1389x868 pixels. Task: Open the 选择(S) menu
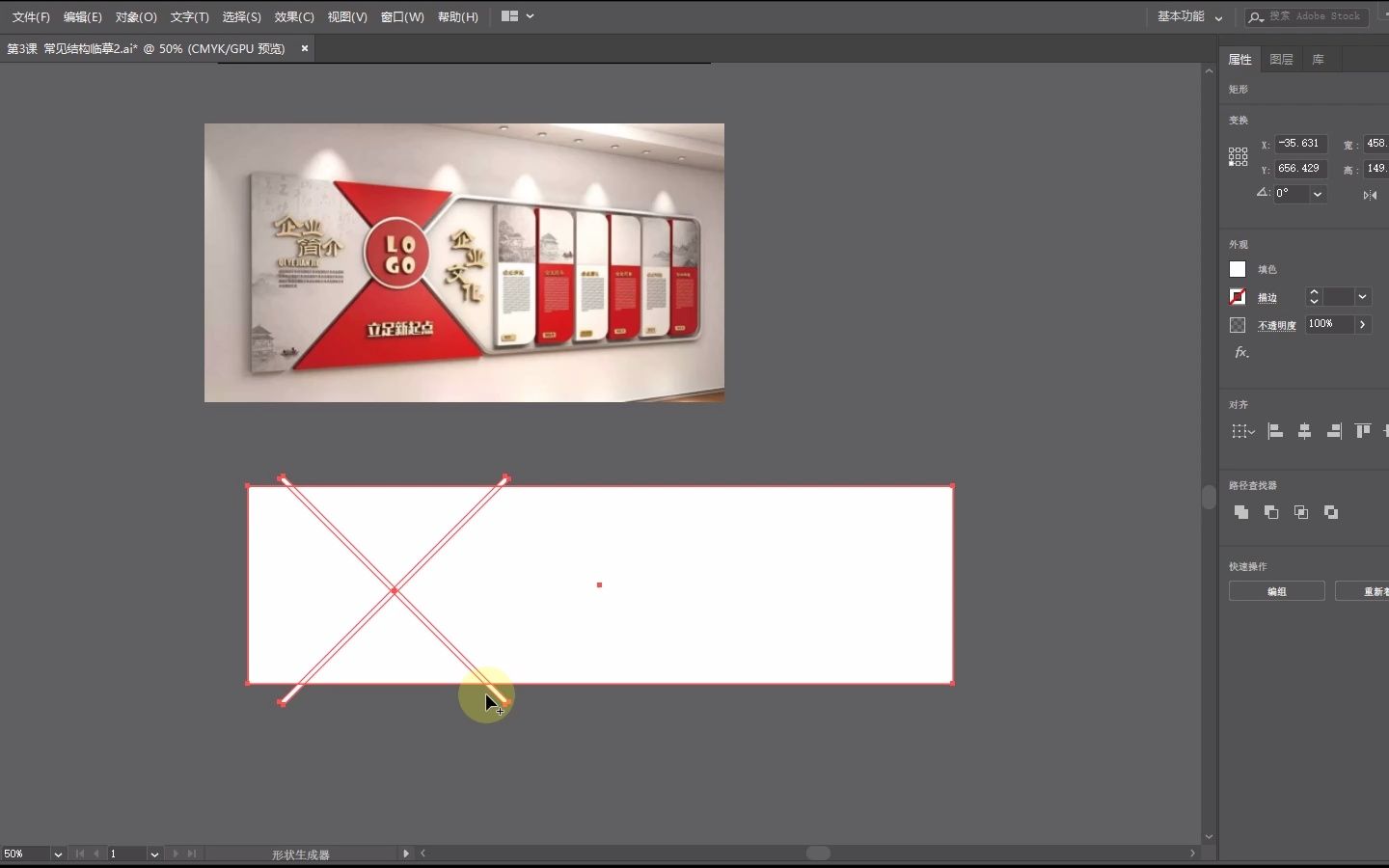[241, 16]
